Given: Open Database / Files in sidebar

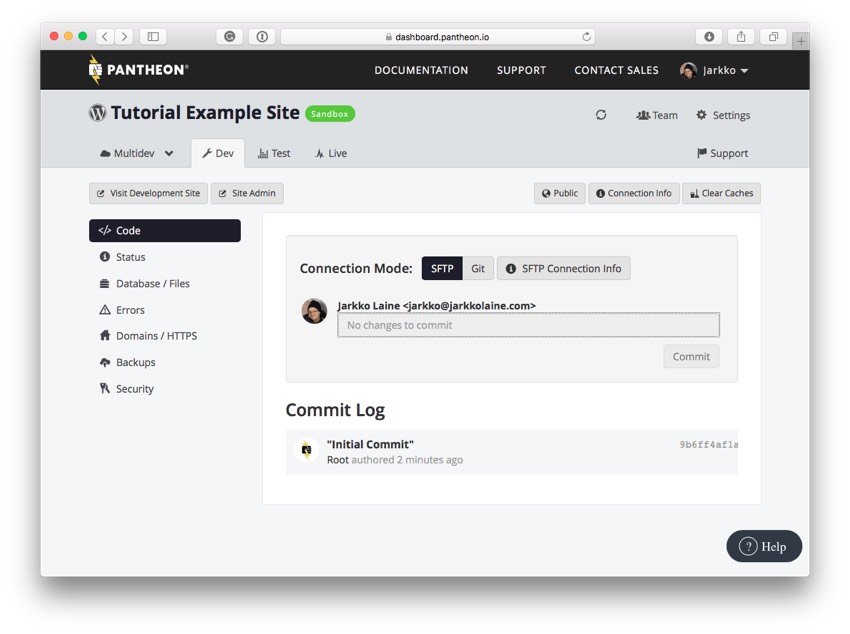Looking at the screenshot, I should click(152, 284).
